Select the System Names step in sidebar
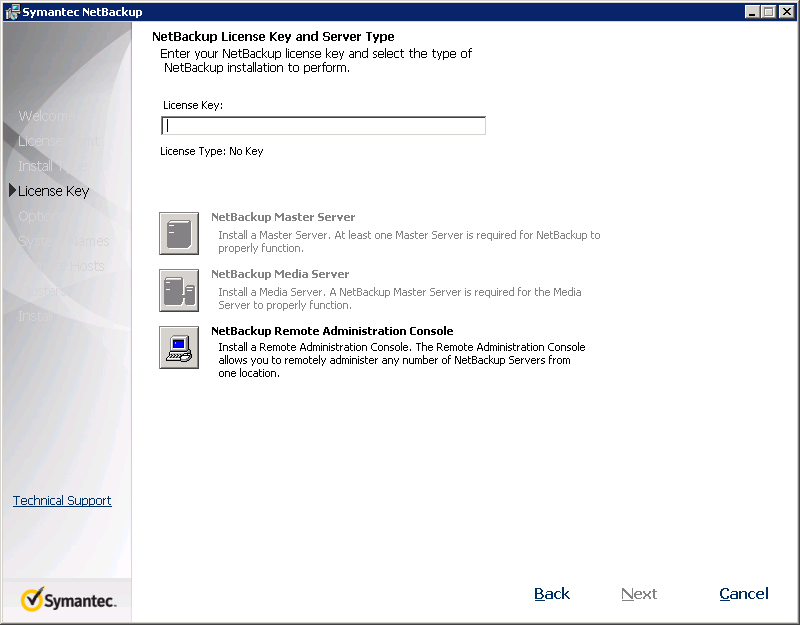The height and width of the screenshot is (625, 800). 64,241
